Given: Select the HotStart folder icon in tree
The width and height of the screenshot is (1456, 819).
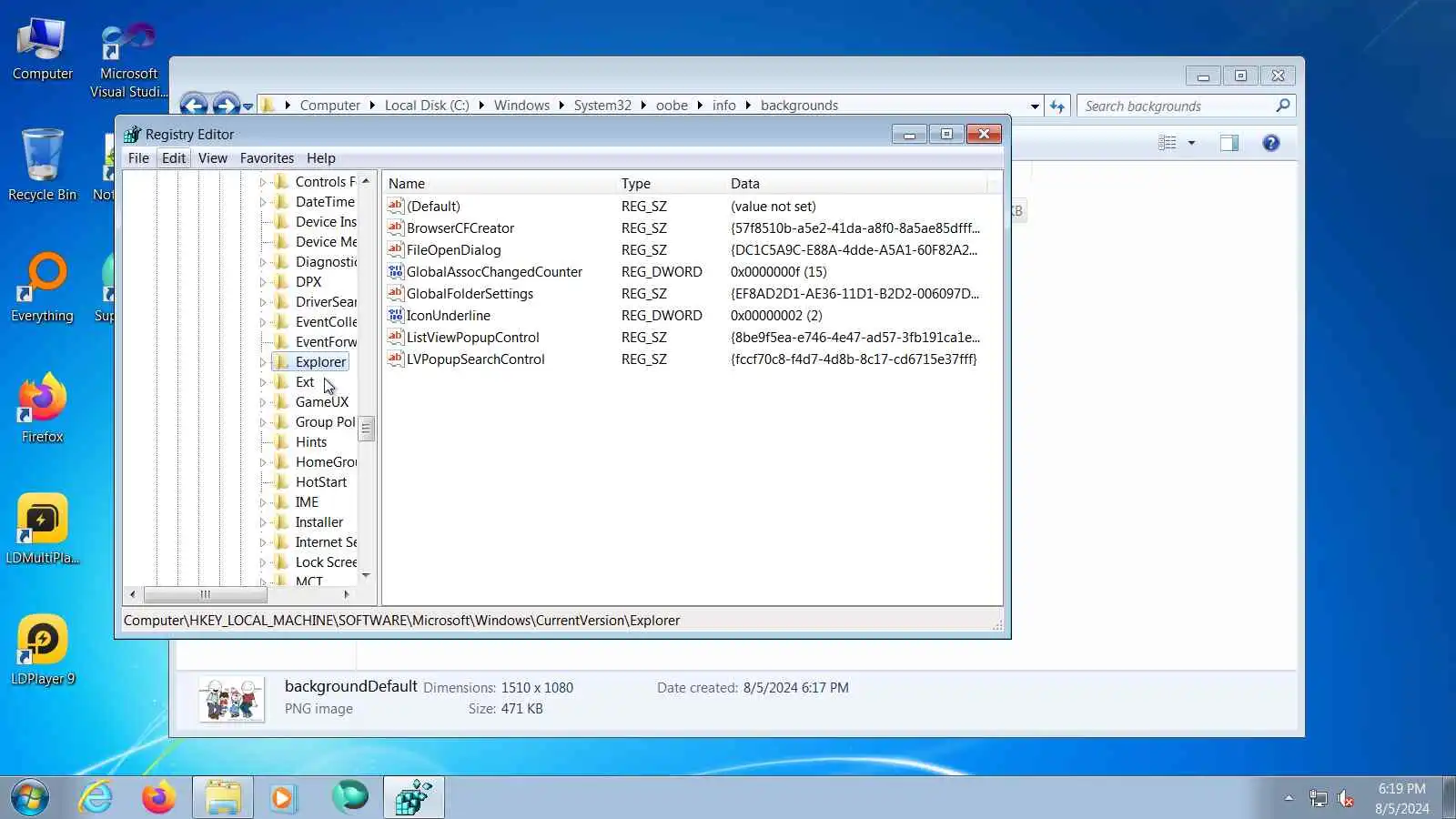Looking at the screenshot, I should 281,482.
